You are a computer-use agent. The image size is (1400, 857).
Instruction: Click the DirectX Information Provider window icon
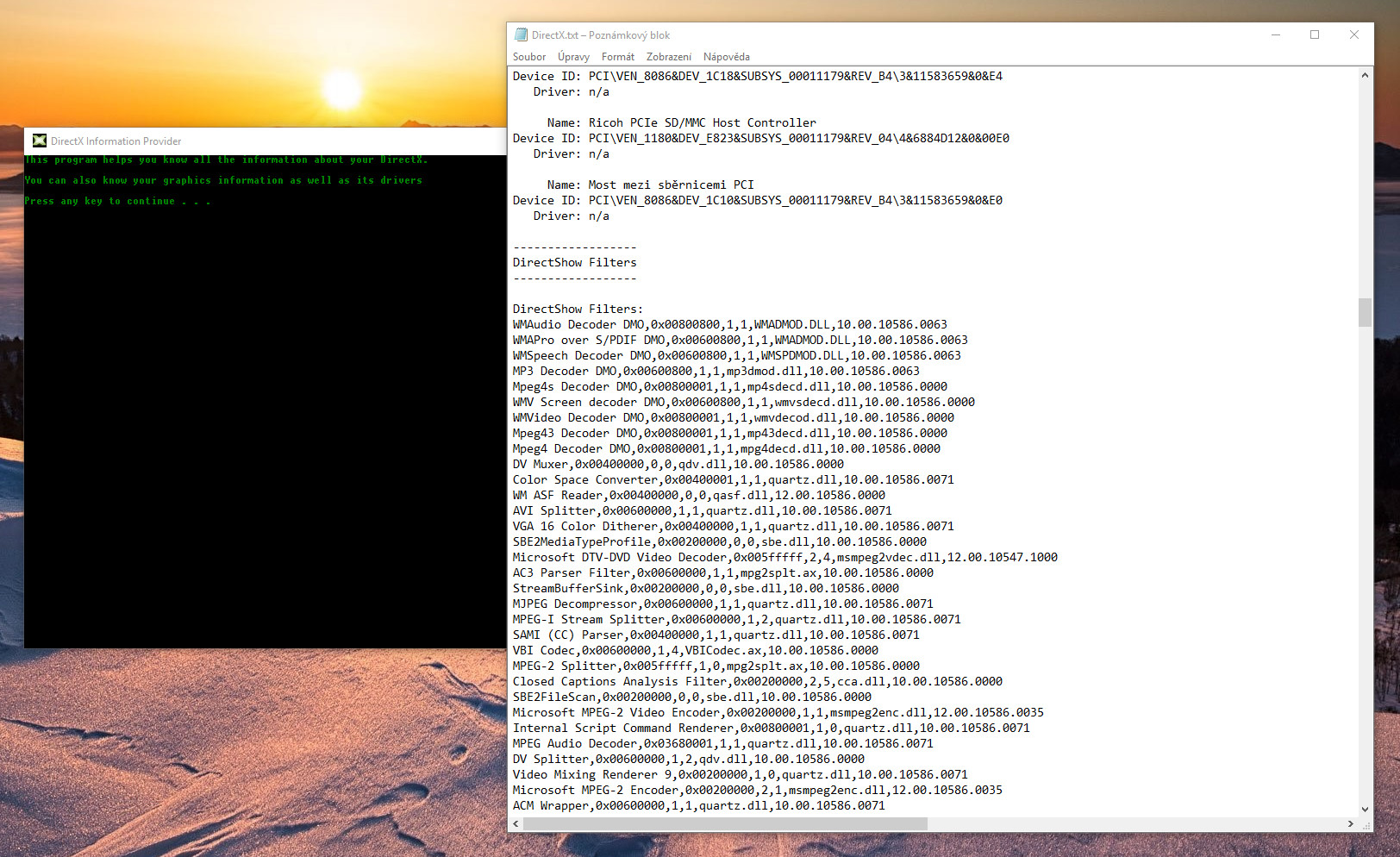(40, 141)
